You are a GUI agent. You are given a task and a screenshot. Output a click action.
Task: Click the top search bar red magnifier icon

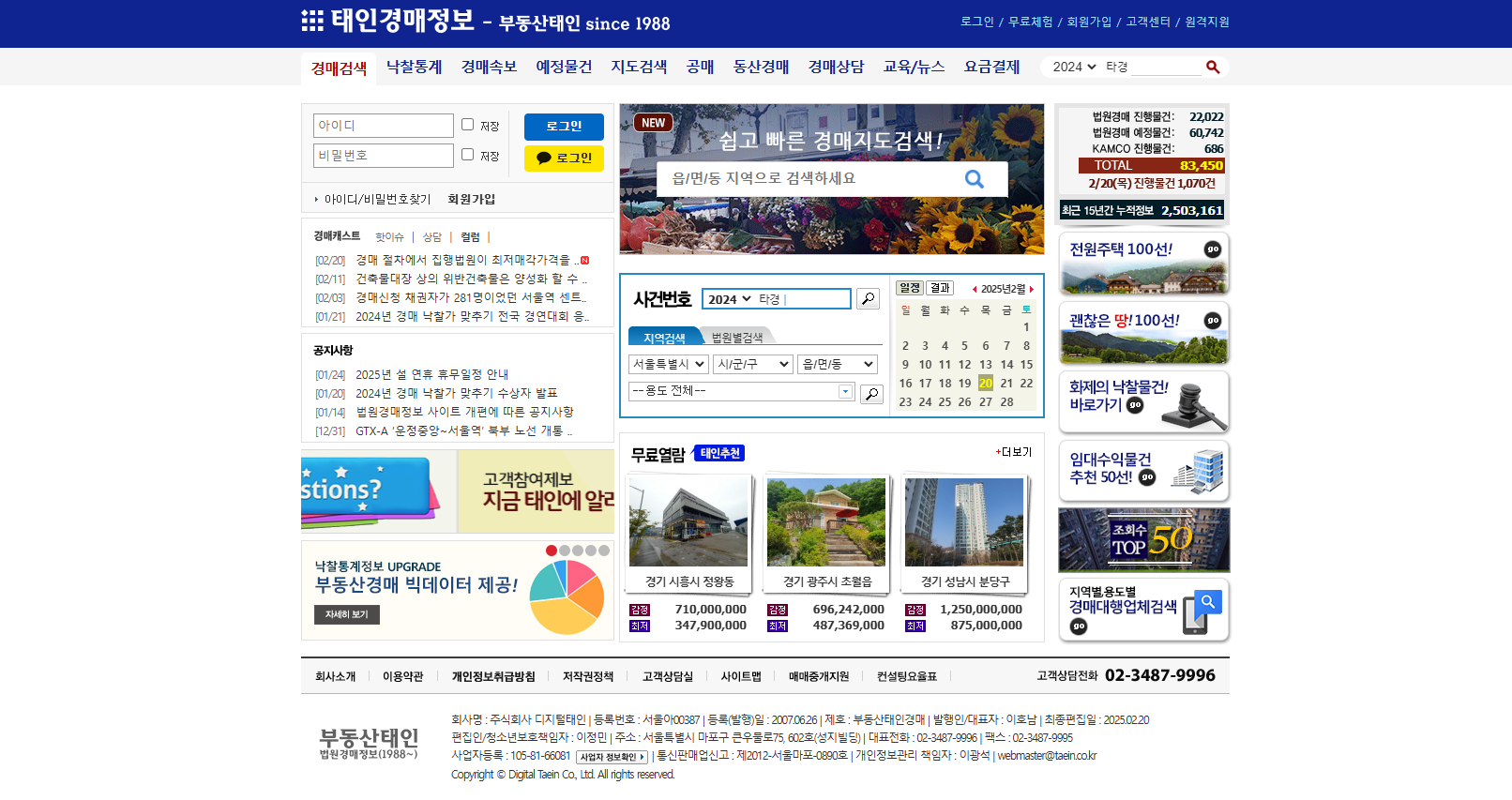1213,67
